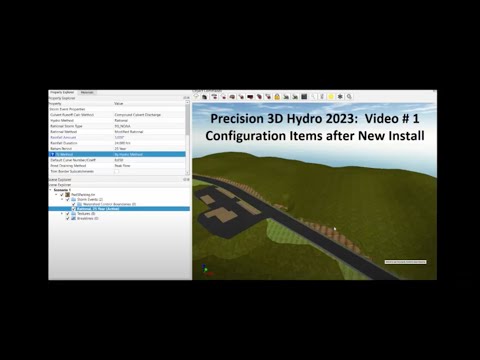Switch to the Materials tab

(x=87, y=92)
